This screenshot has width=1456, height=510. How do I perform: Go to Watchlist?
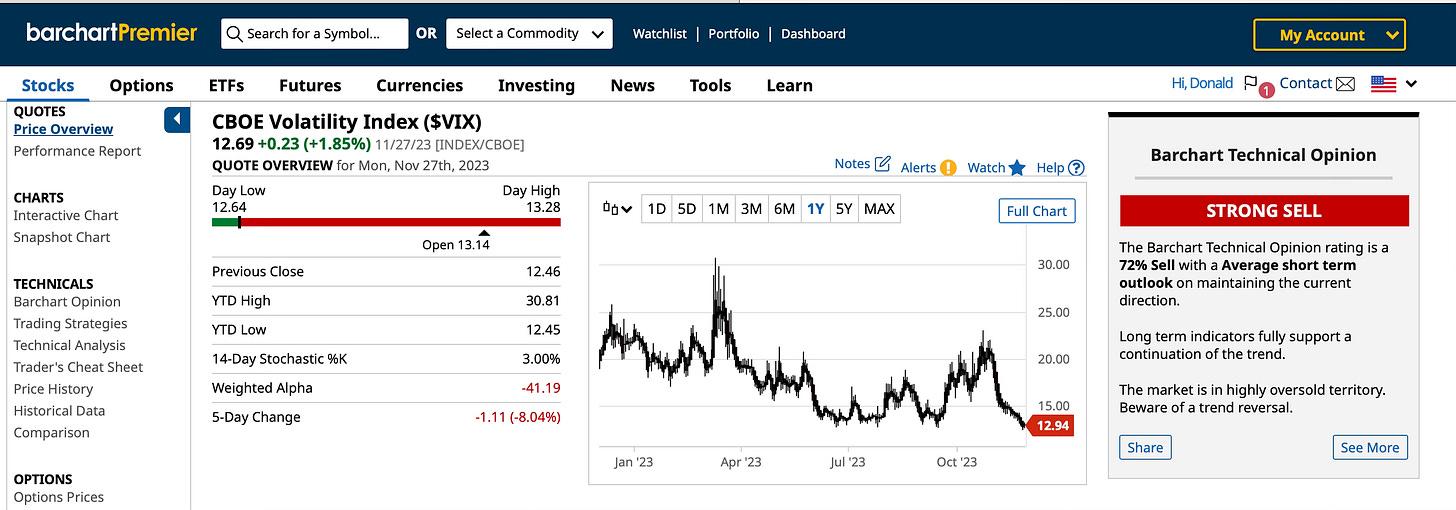(660, 33)
